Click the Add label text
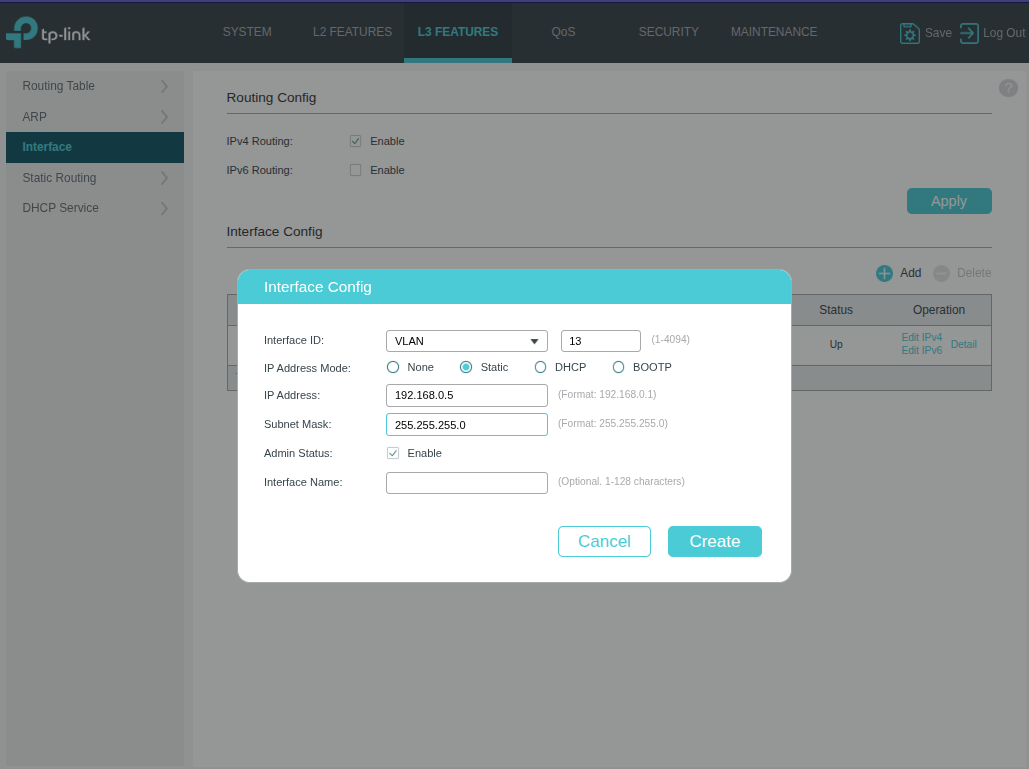 pyautogui.click(x=910, y=273)
